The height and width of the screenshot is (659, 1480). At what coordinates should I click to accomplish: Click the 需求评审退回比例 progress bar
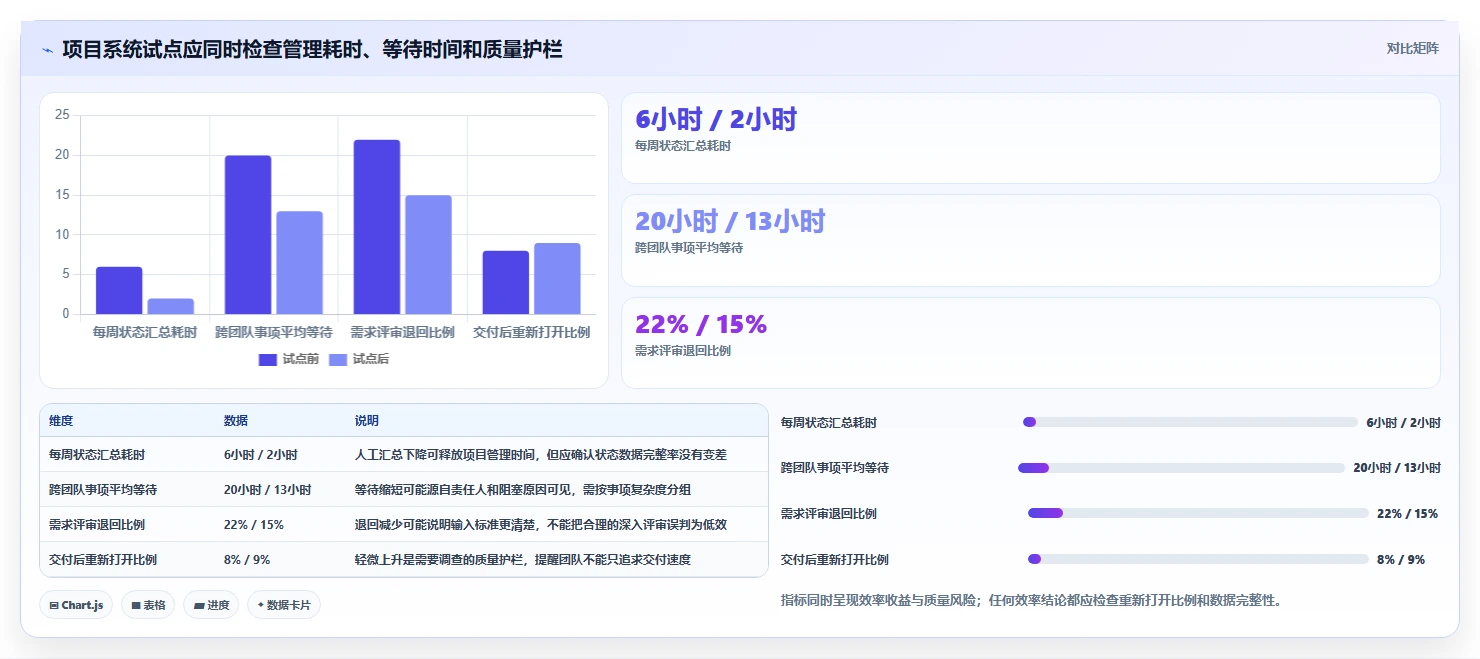tap(1198, 513)
